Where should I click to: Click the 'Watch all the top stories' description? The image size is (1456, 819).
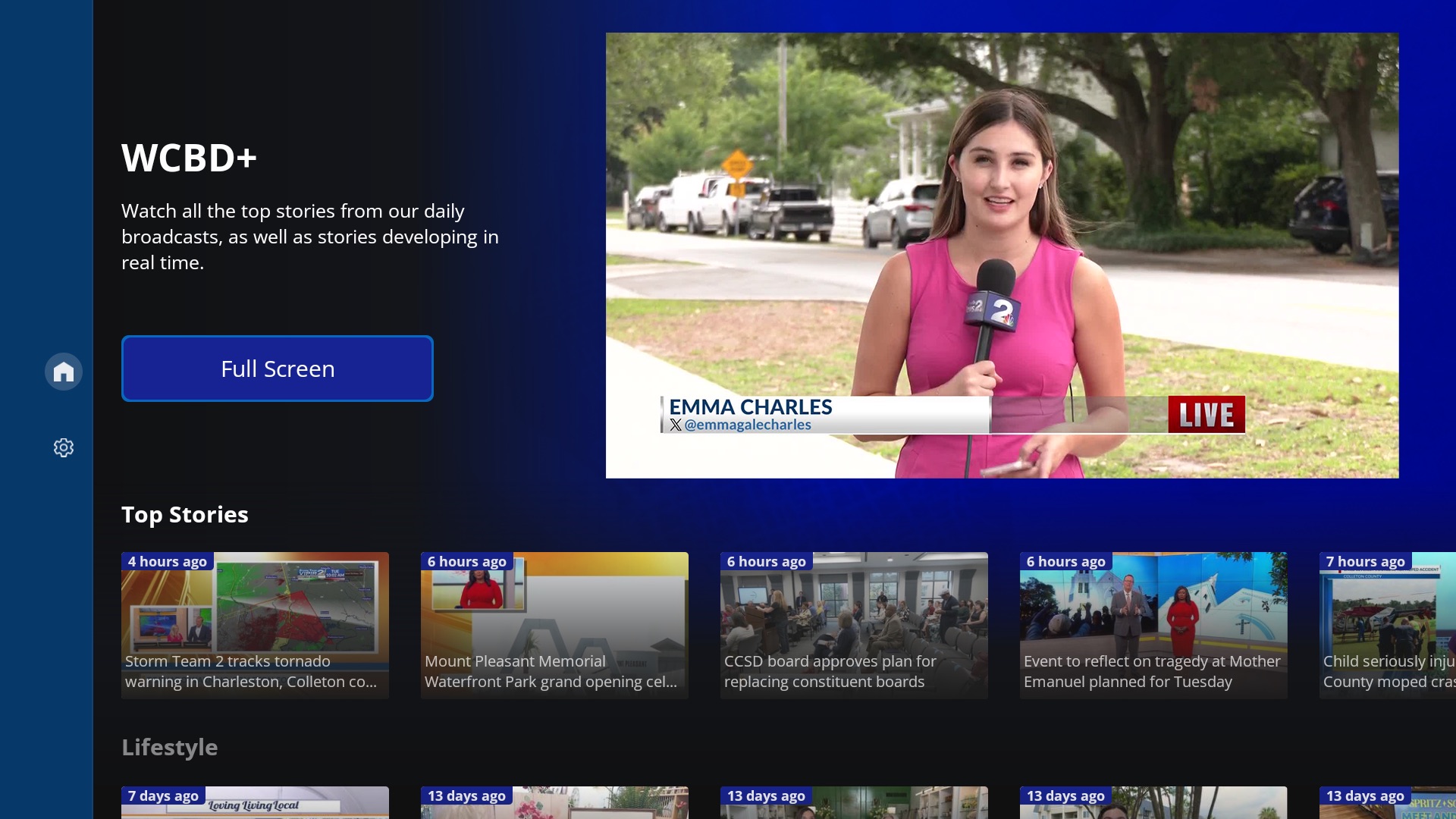pyautogui.click(x=310, y=237)
